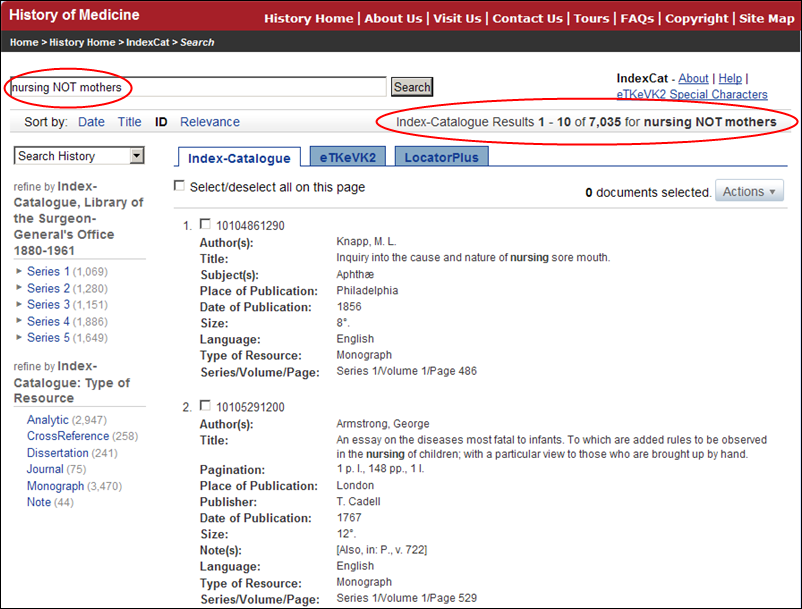Open the Search History dropdown
Screen dimensions: 802x609
click(x=79, y=156)
